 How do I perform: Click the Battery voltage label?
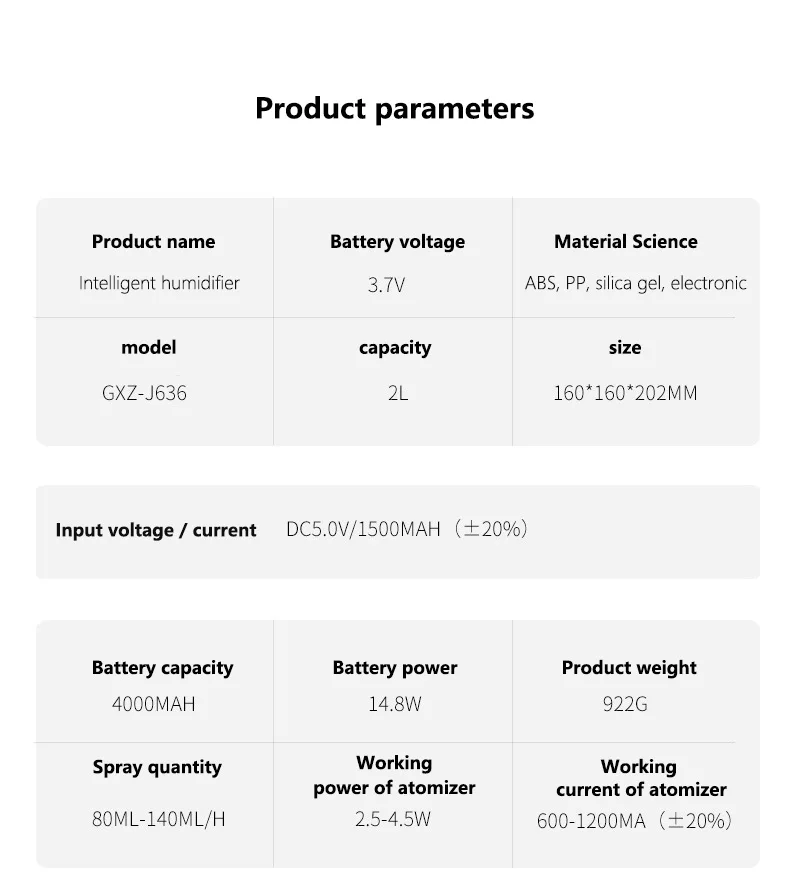(397, 241)
